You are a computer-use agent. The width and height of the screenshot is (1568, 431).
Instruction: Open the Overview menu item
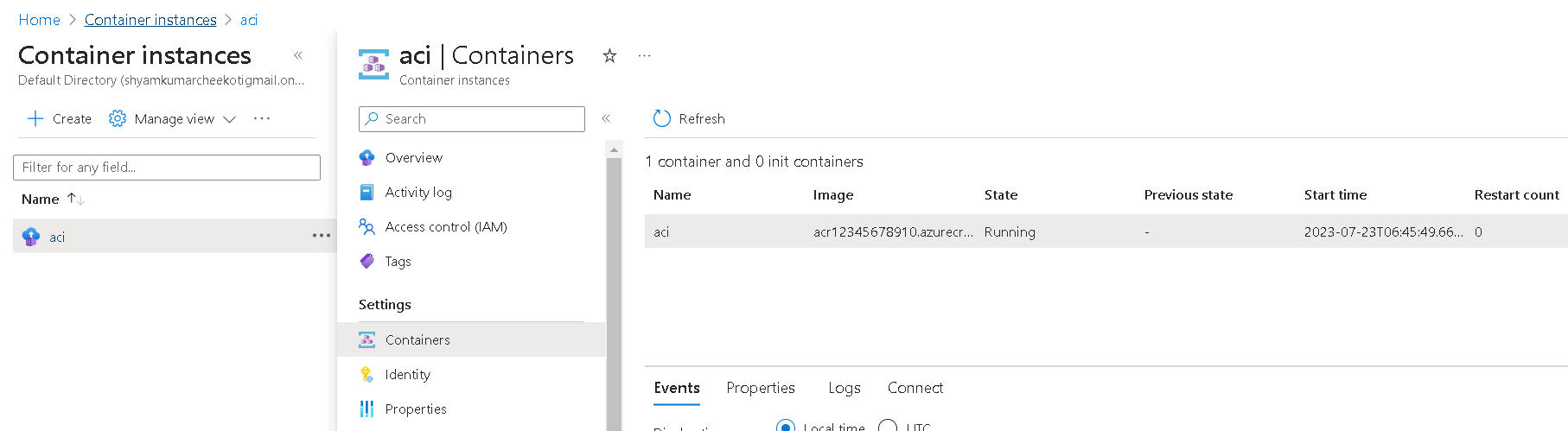(x=414, y=158)
